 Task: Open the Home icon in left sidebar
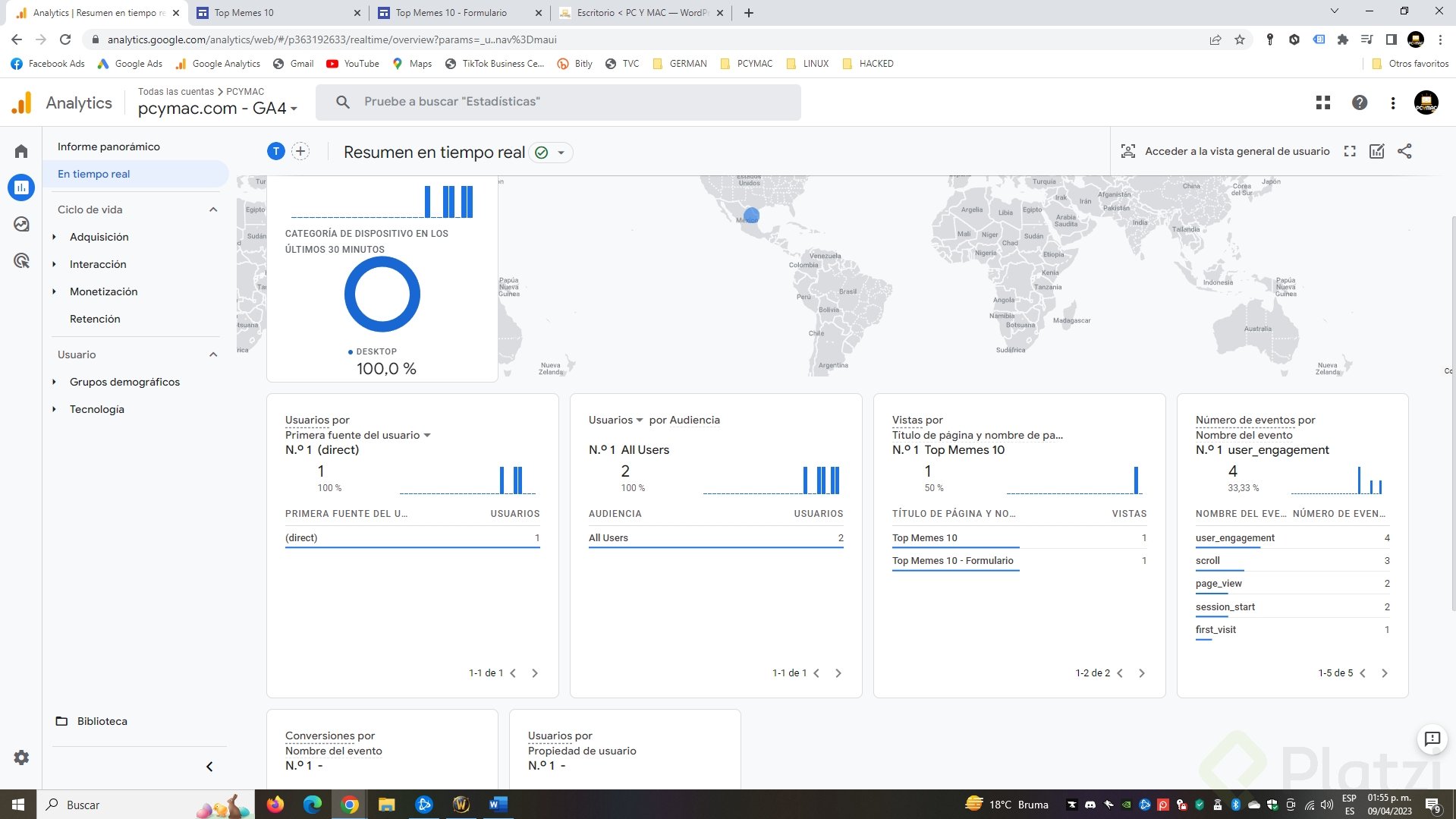pyautogui.click(x=21, y=151)
